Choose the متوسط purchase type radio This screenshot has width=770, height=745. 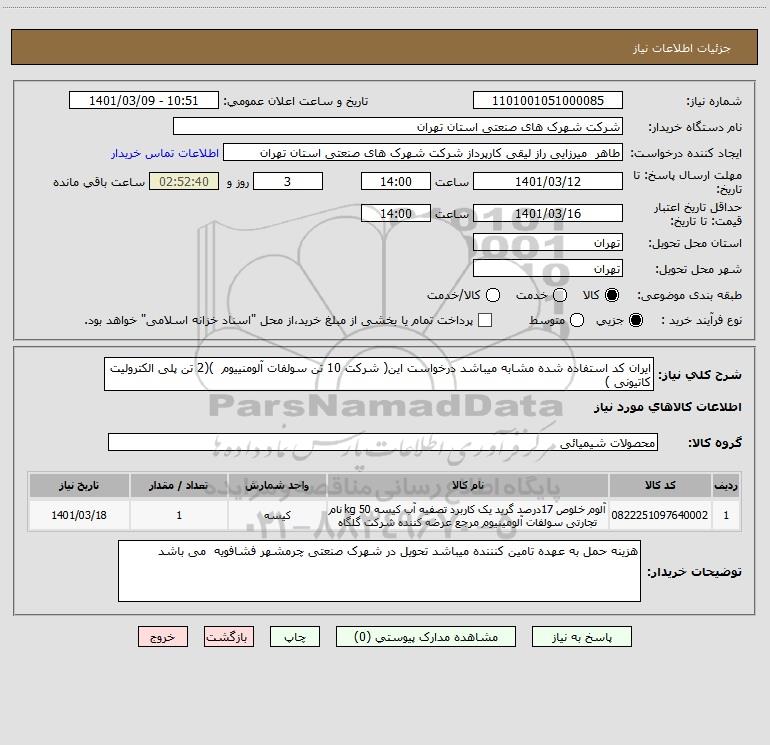(x=577, y=320)
